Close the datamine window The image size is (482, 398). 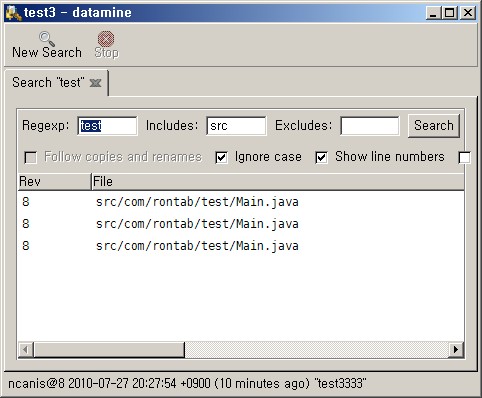coord(467,13)
